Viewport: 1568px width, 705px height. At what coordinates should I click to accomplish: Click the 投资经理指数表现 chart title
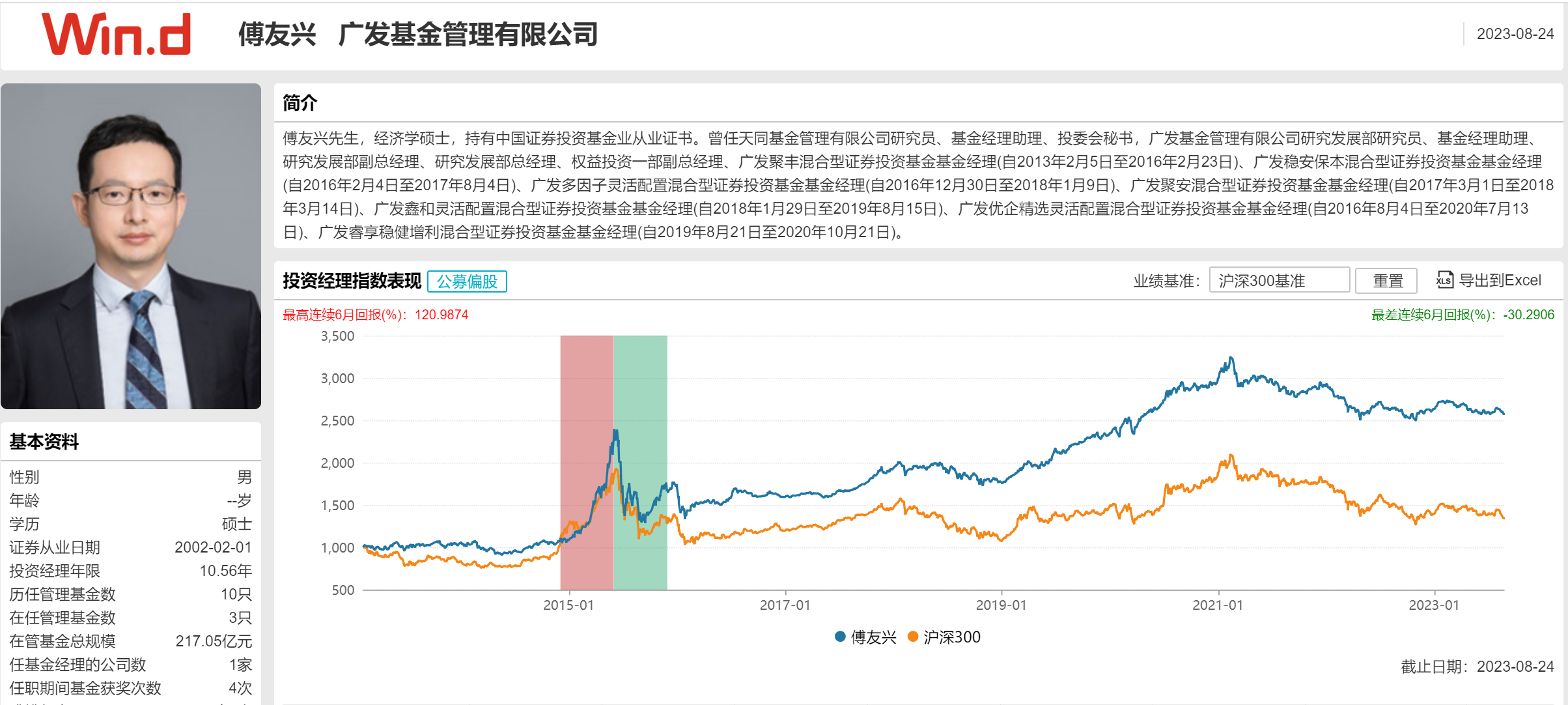point(352,281)
